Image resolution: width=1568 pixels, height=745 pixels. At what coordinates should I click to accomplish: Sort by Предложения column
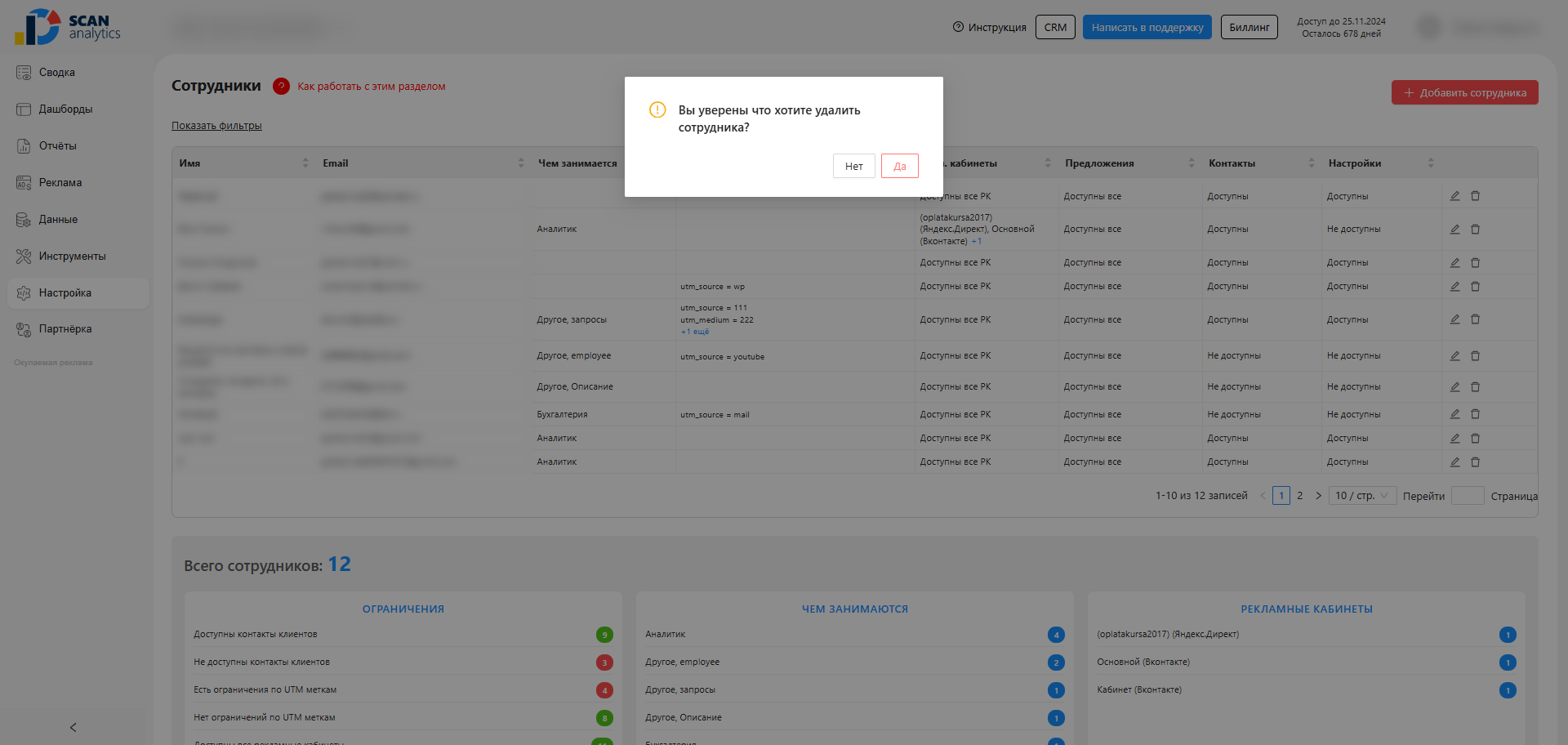[x=1192, y=163]
